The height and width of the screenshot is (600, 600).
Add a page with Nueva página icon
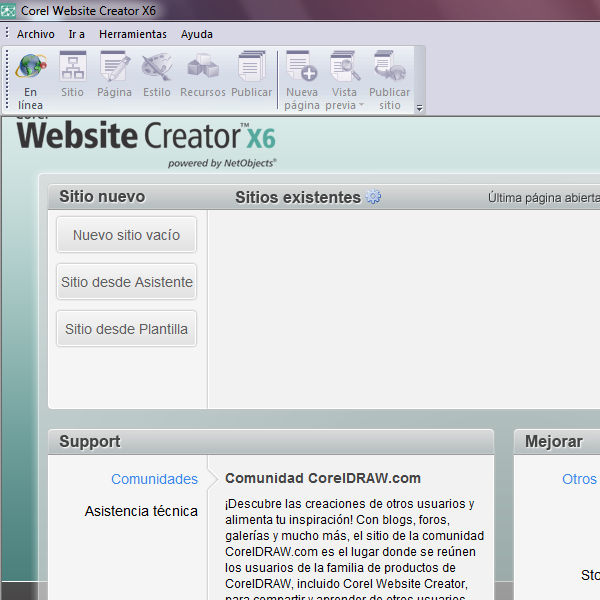pos(302,66)
